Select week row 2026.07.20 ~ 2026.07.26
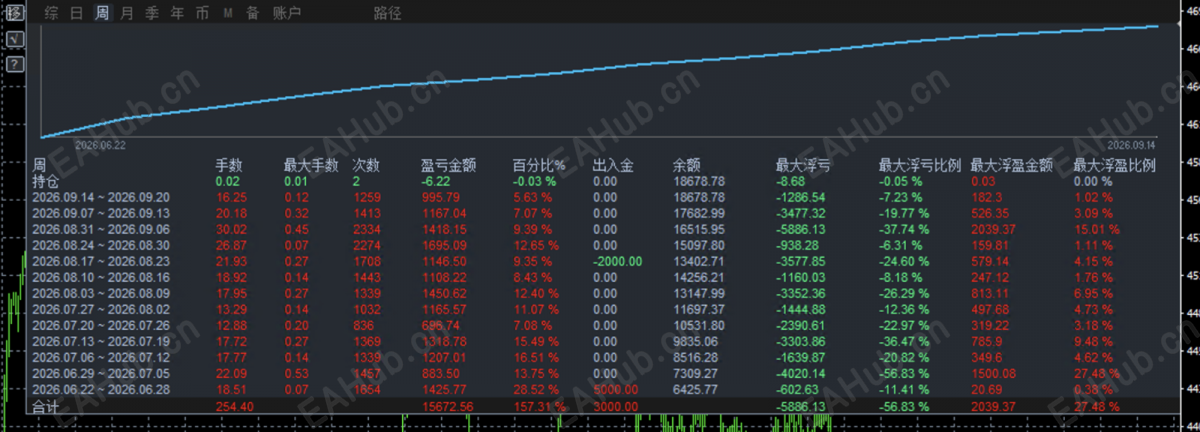Image resolution: width=1200 pixels, height=432 pixels. point(101,324)
